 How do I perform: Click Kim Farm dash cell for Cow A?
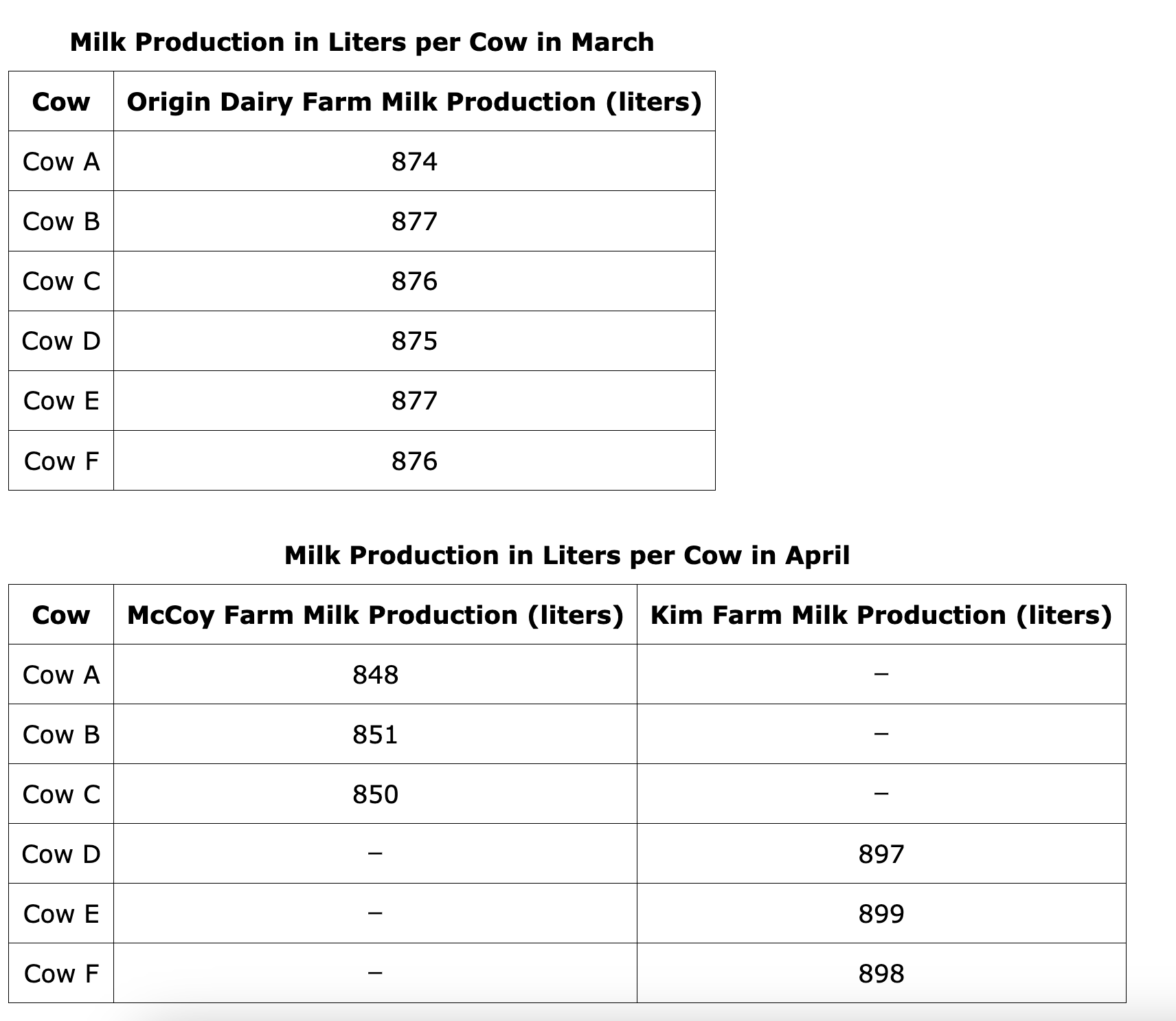coord(881,675)
